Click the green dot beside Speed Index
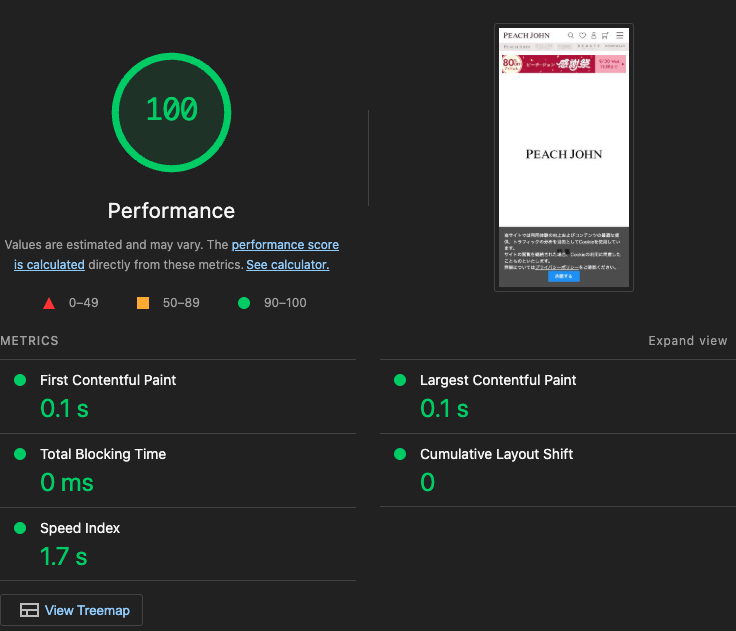736x631 pixels. pos(20,528)
